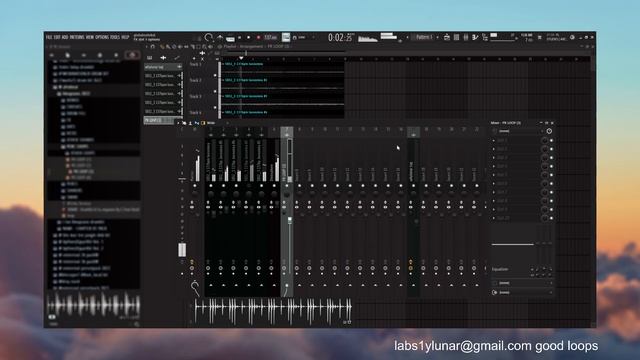Show the channel rack via the toolbar icon
Viewport: 640px width, 360px height.
466,38
